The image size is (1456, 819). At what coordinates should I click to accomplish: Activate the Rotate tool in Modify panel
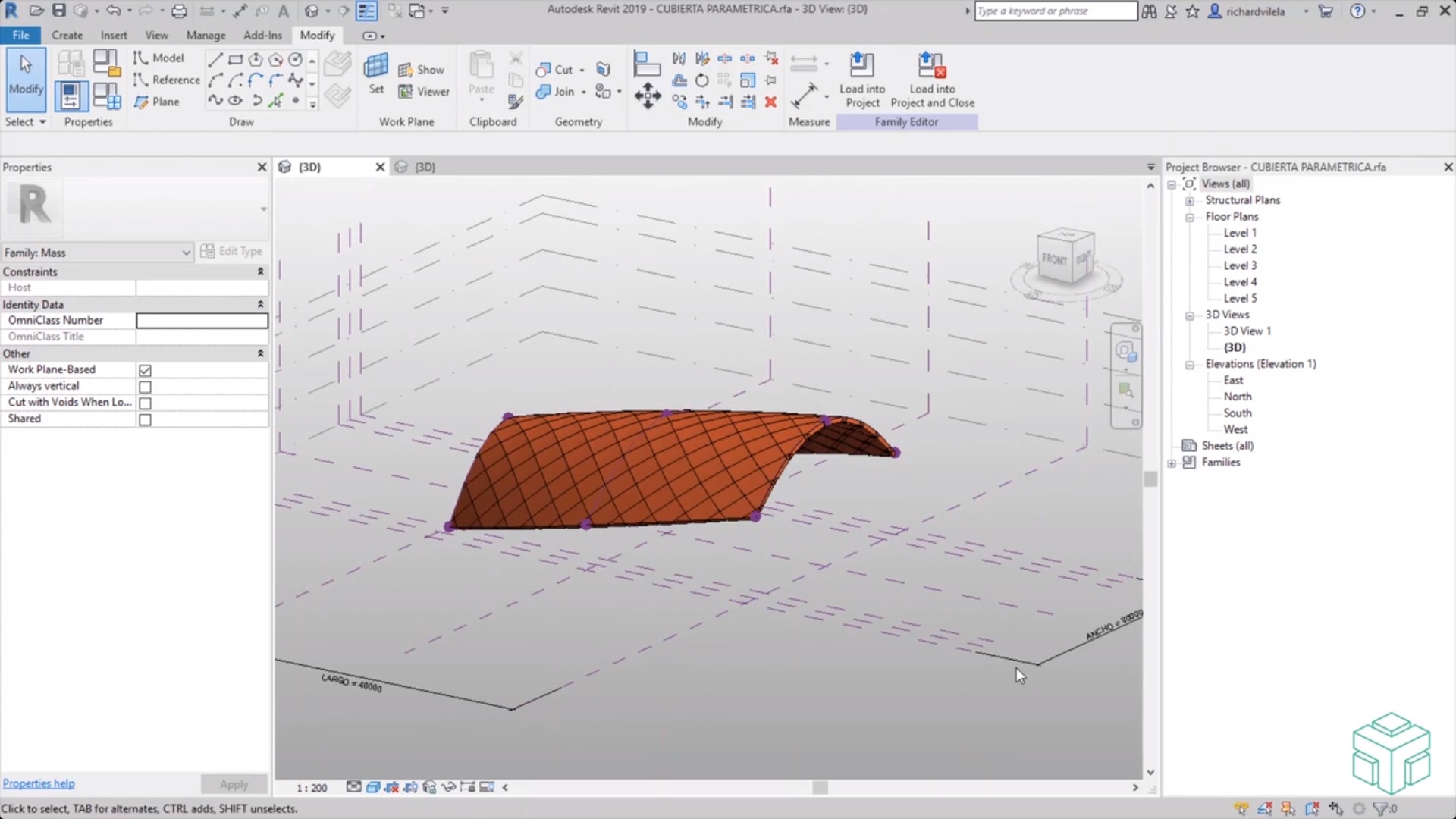701,80
